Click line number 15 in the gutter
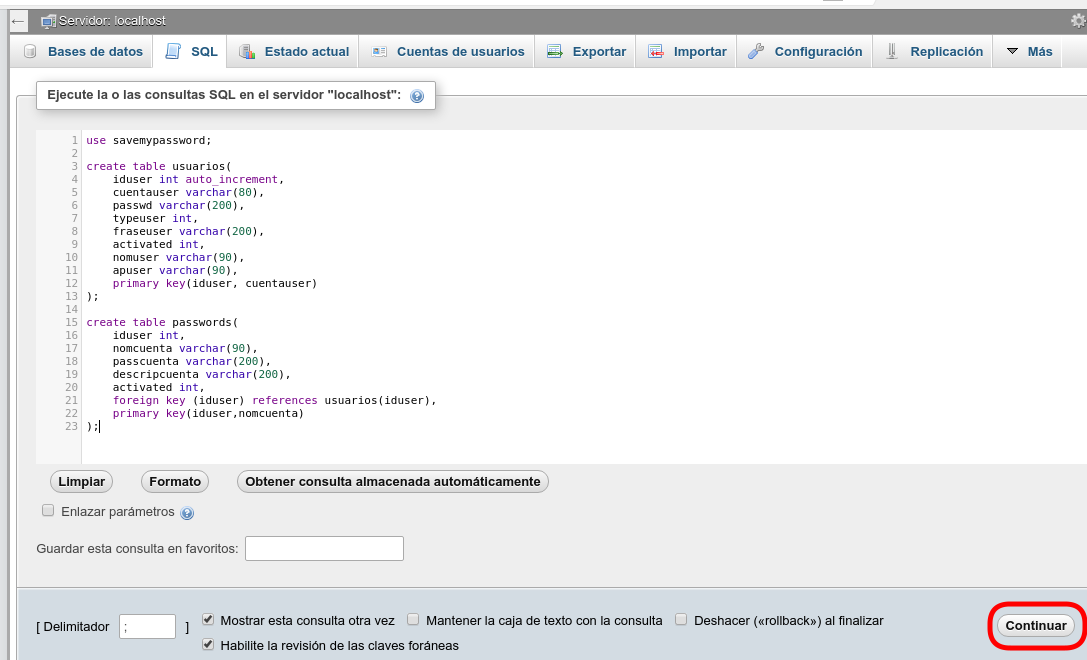This screenshot has height=660, width=1087. pos(71,322)
